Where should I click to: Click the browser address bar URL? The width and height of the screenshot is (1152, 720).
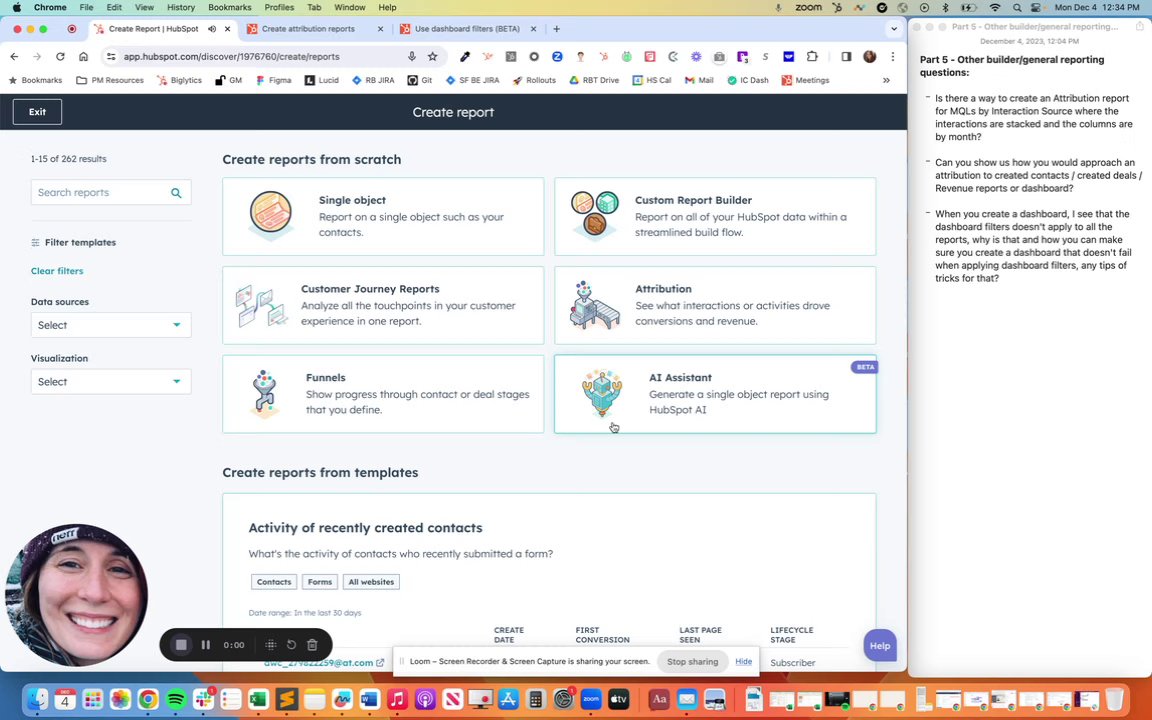click(x=231, y=57)
